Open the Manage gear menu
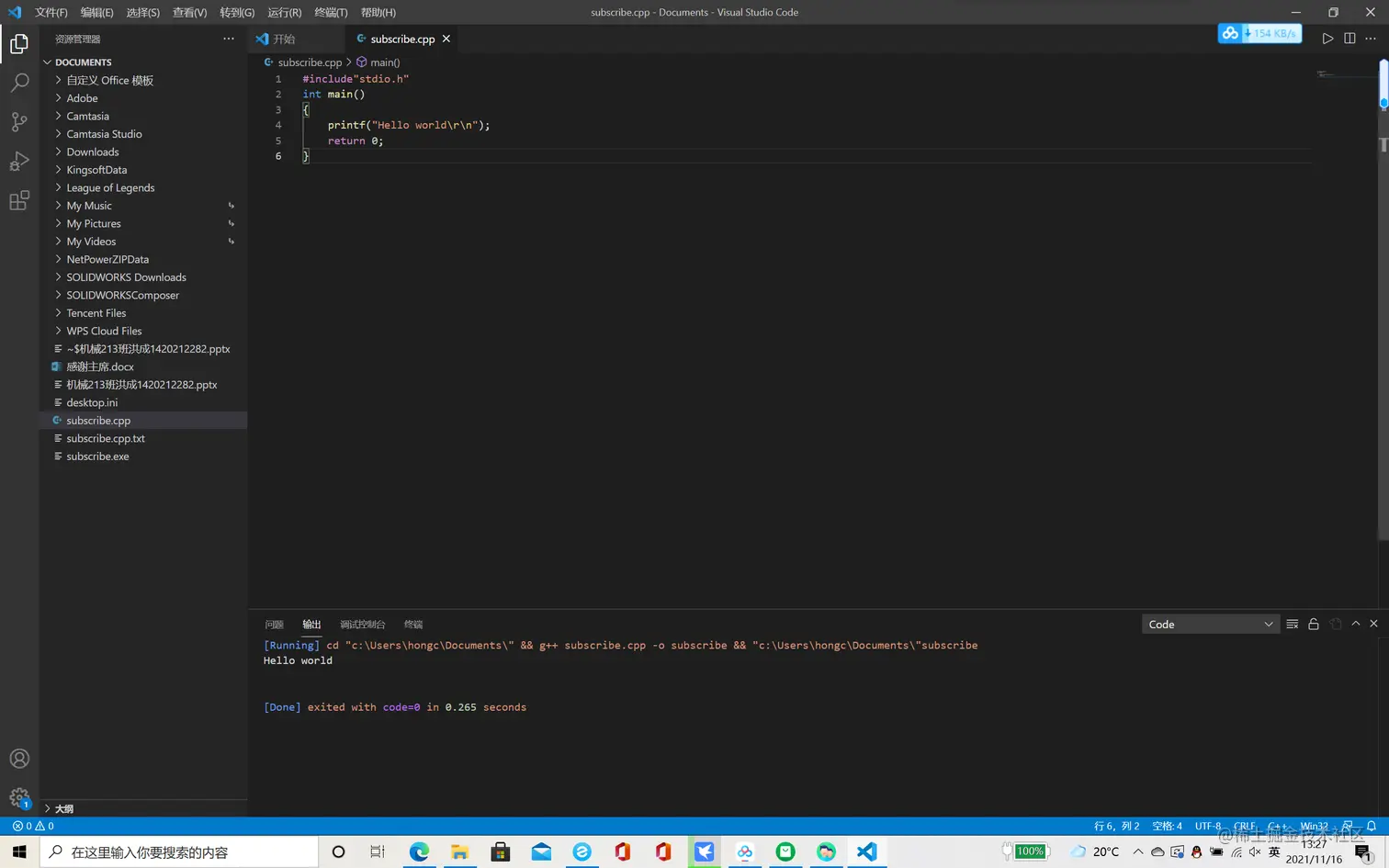 click(x=19, y=797)
